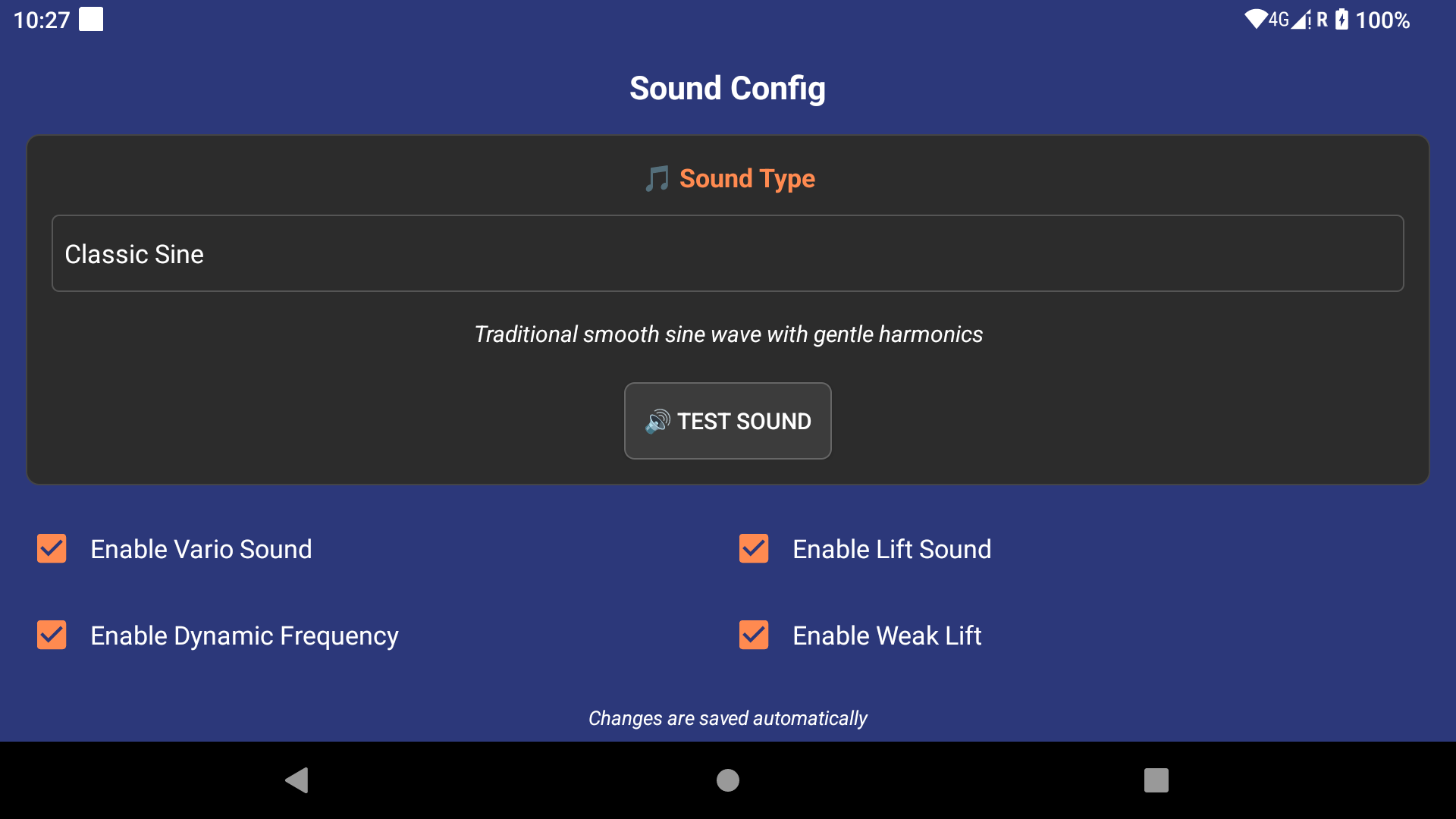Click the Enable Weak Lift label text
Image resolution: width=1456 pixels, height=819 pixels.
click(x=886, y=635)
